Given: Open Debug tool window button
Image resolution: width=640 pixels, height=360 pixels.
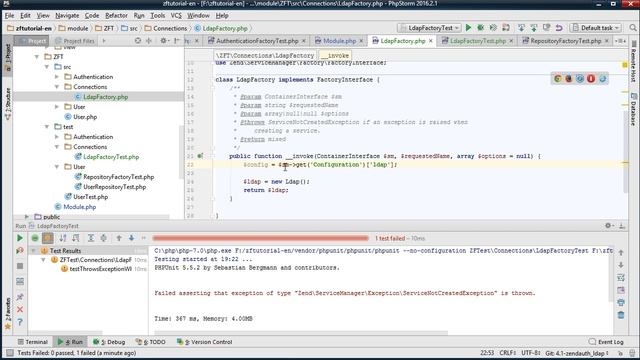Looking at the screenshot, I should pyautogui.click(x=109, y=342).
